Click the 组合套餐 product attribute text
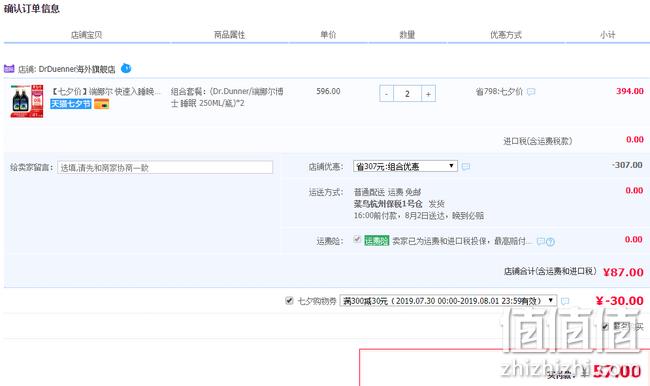The width and height of the screenshot is (650, 386). point(227,97)
